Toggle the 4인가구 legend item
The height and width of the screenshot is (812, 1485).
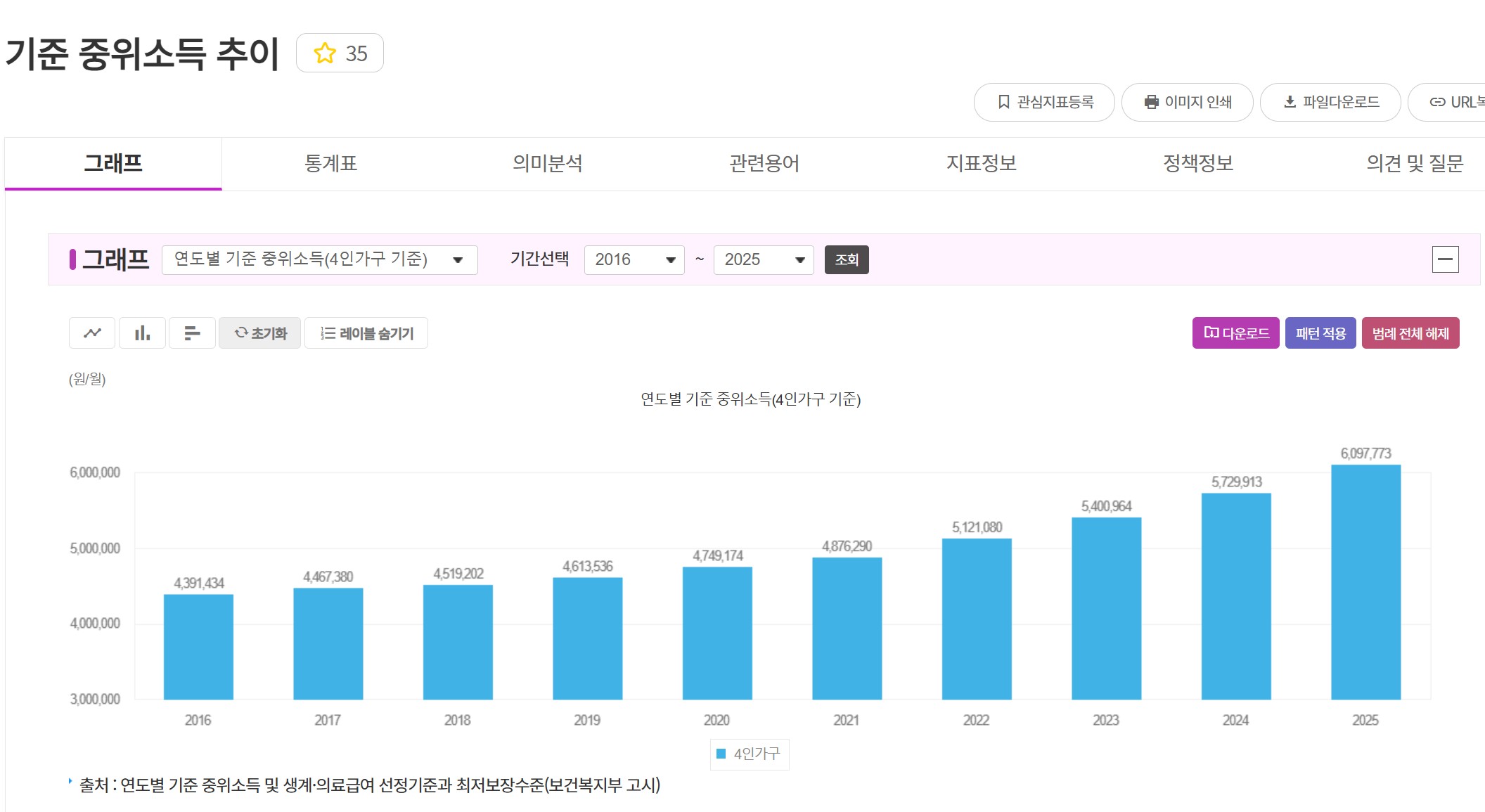pos(749,753)
